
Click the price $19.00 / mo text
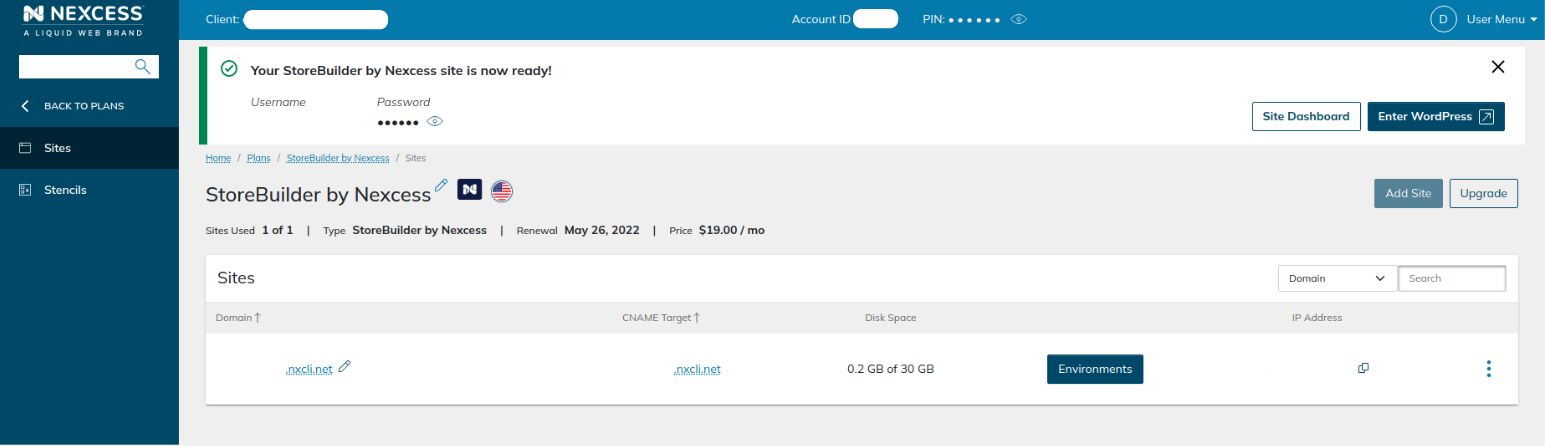coord(731,230)
